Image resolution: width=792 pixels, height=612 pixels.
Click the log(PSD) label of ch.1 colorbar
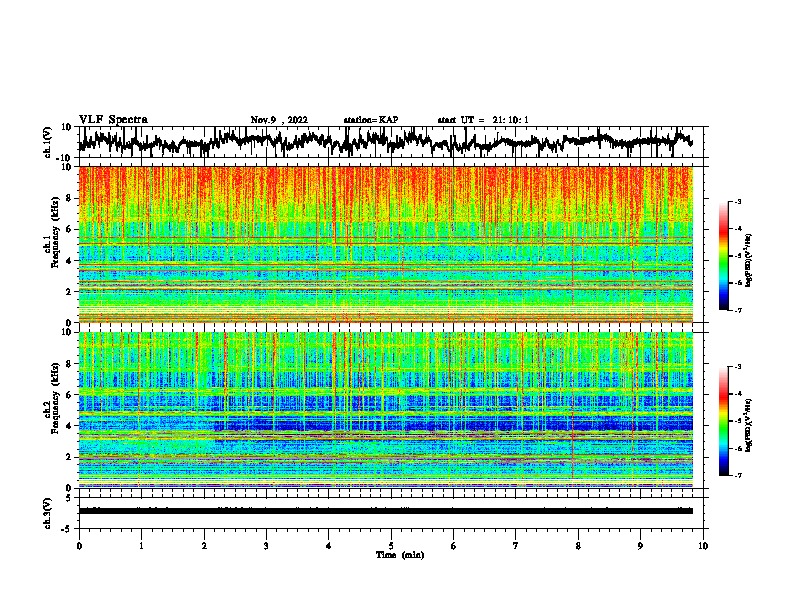748,260
